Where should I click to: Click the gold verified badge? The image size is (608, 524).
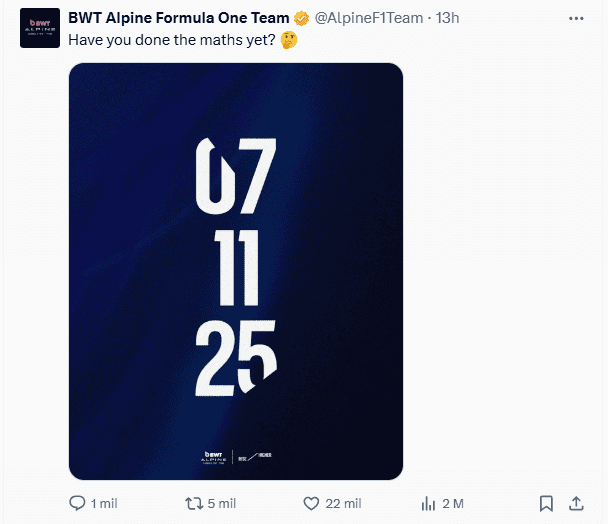[x=300, y=19]
